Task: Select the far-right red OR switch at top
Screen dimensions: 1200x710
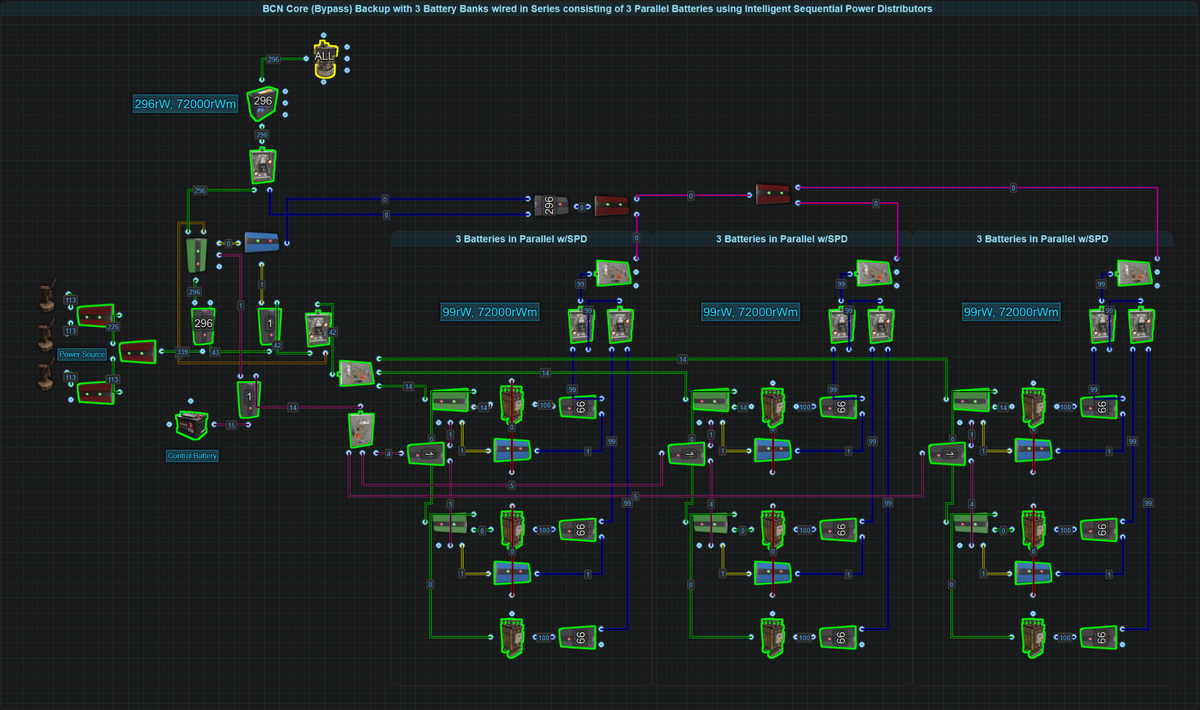Action: pyautogui.click(x=772, y=193)
